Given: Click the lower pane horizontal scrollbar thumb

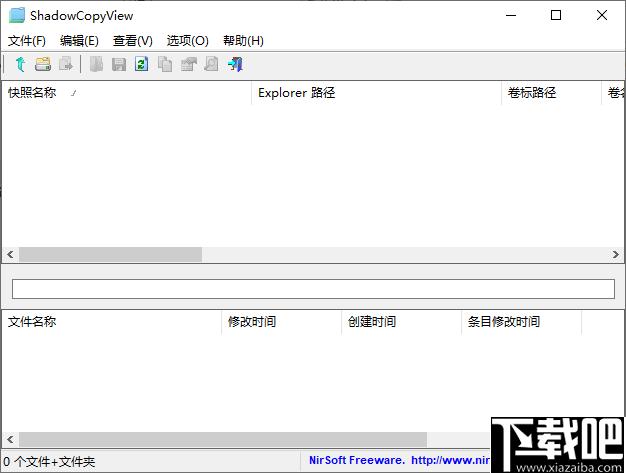Looking at the screenshot, I should pyautogui.click(x=223, y=439).
